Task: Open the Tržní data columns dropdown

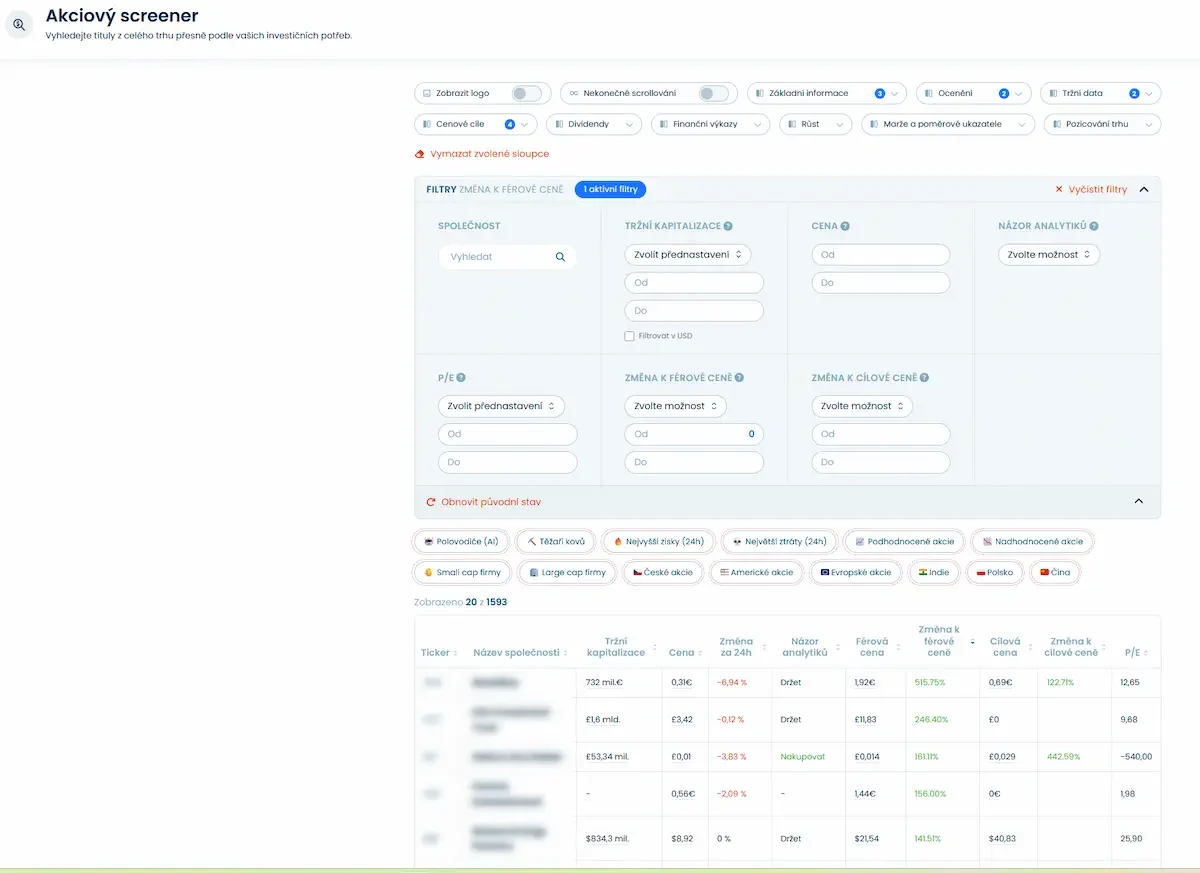Action: tap(1101, 93)
